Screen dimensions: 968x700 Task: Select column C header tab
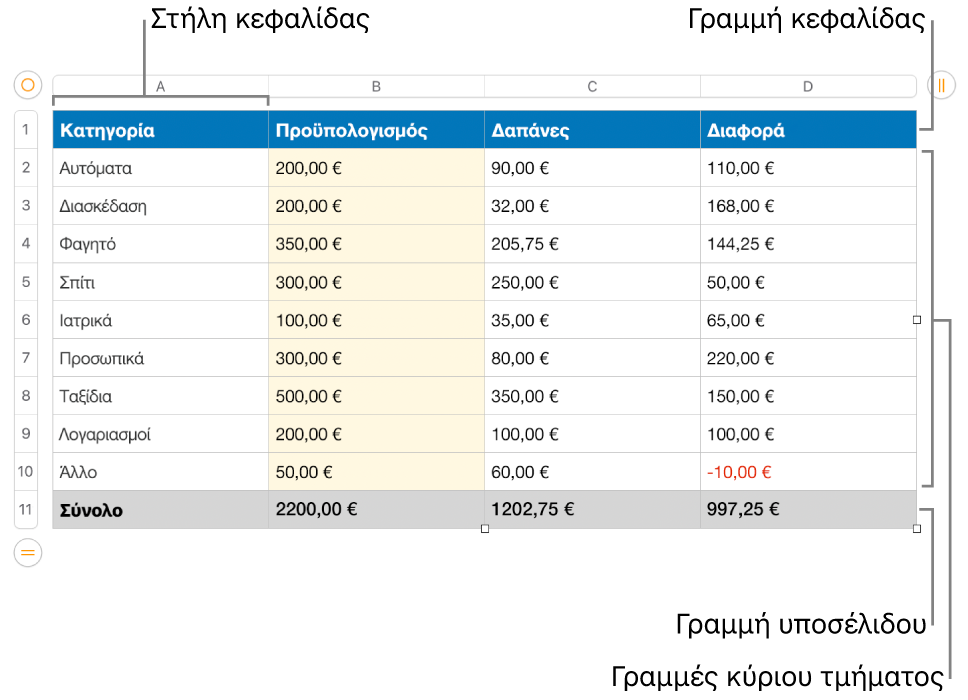tap(592, 86)
